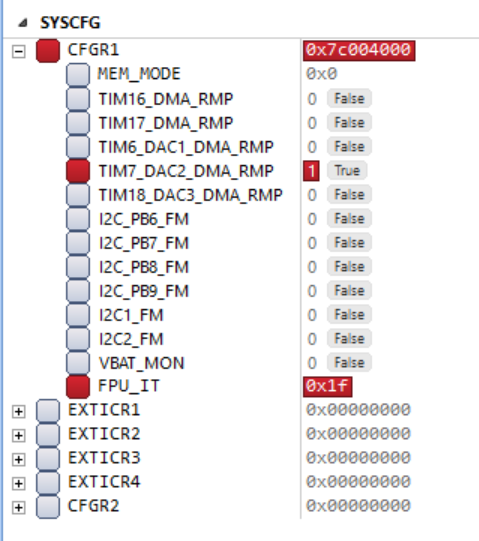Screen dimensions: 479x541
Task: Select the FPU_IT value 0x1f
Action: tap(328, 386)
